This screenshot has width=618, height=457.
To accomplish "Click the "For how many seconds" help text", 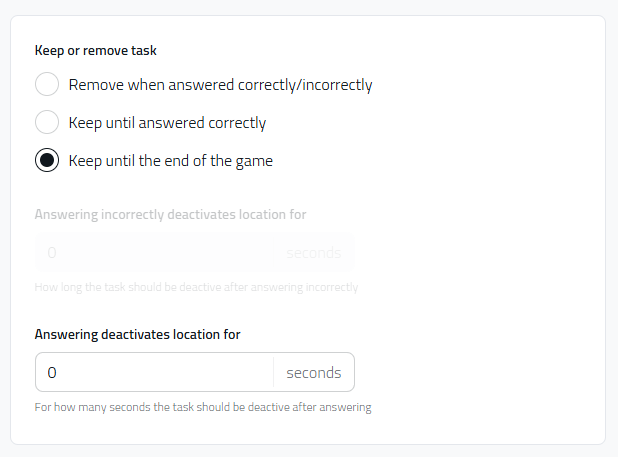I will [202, 407].
